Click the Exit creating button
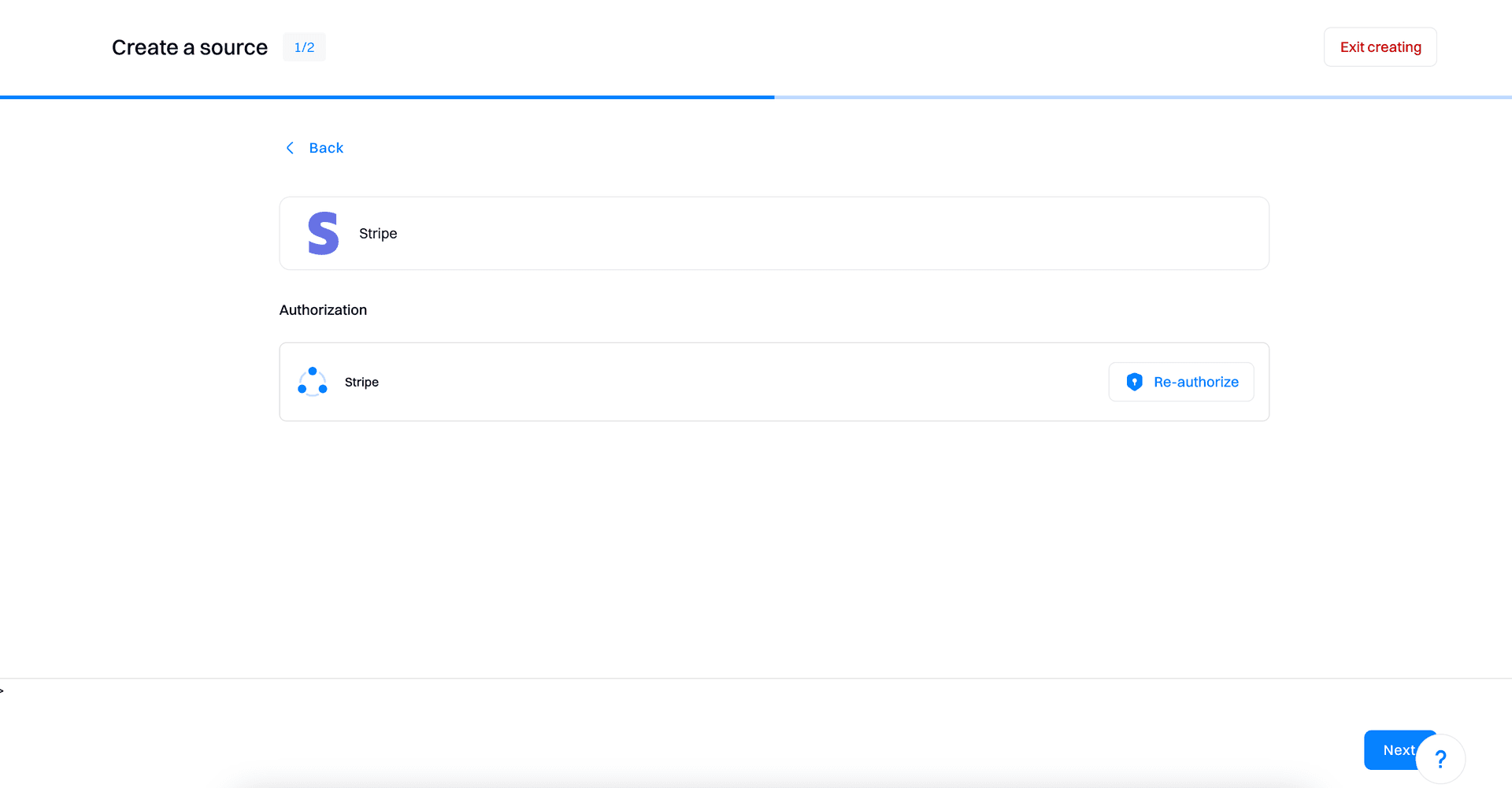Screen dimensions: 1512x788 1380,47
